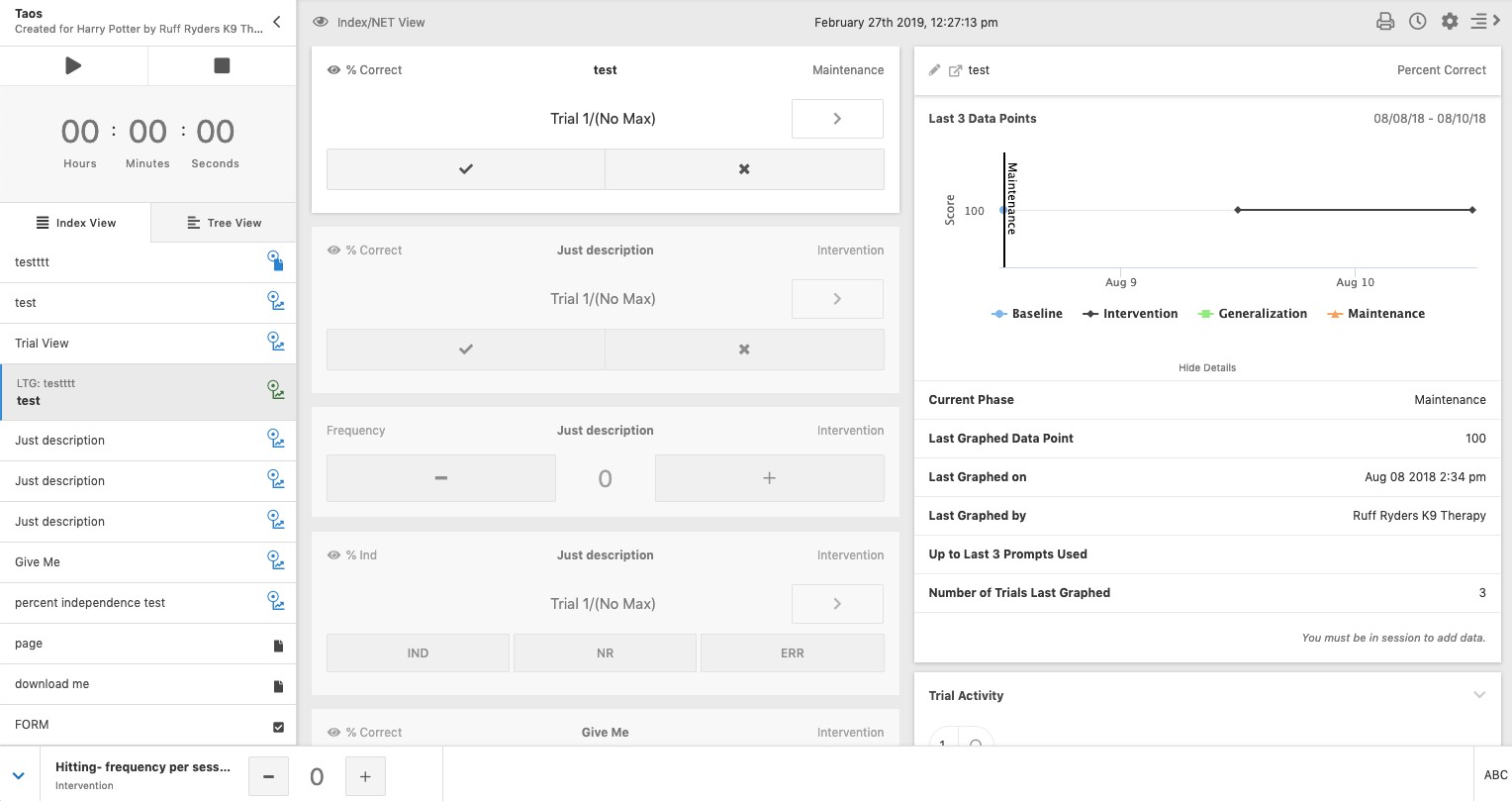Click the FORM checkbox icon in the sidebar

(278, 725)
